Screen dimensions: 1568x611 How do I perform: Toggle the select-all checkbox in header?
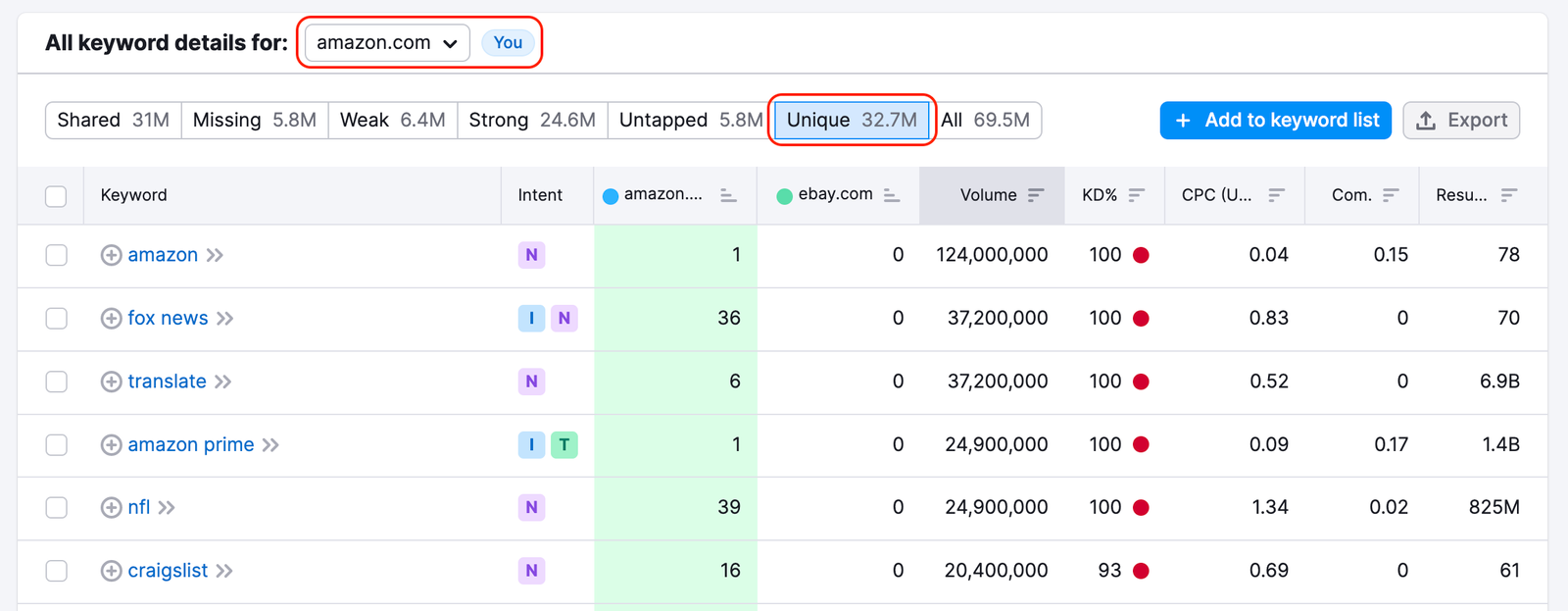click(x=56, y=196)
